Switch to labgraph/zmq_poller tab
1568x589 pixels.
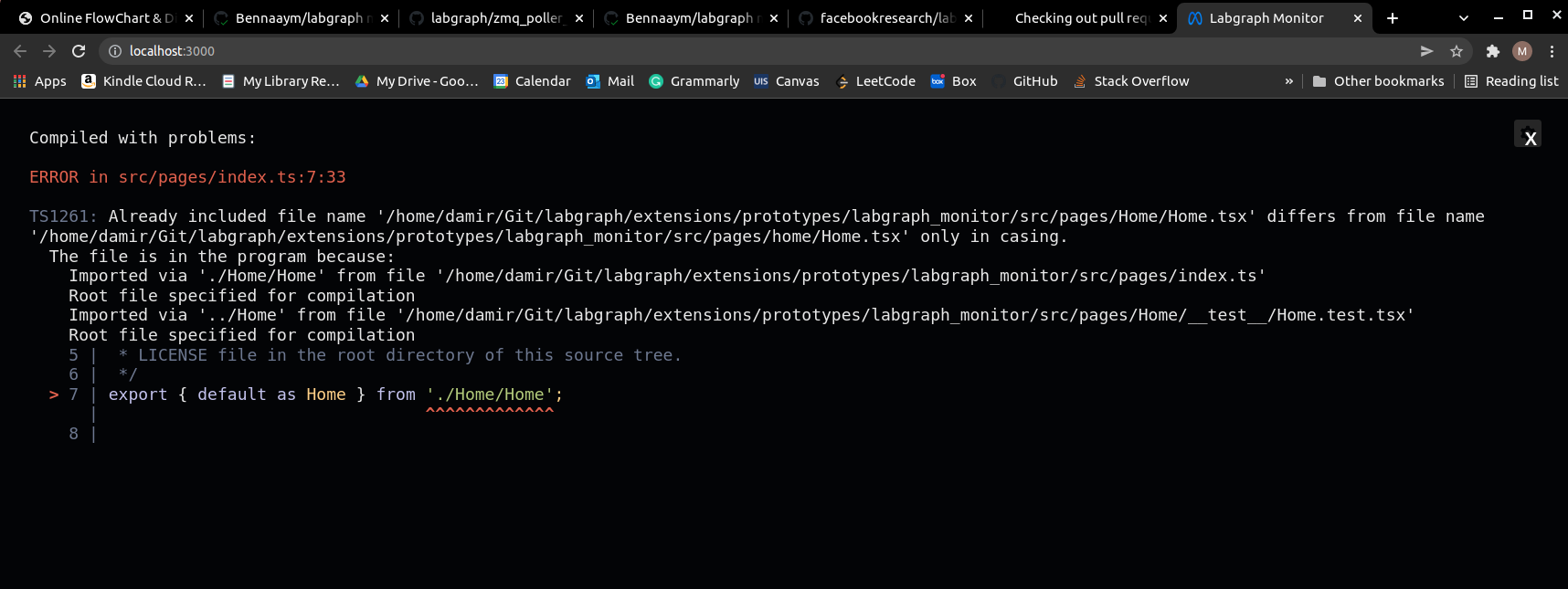(x=496, y=17)
